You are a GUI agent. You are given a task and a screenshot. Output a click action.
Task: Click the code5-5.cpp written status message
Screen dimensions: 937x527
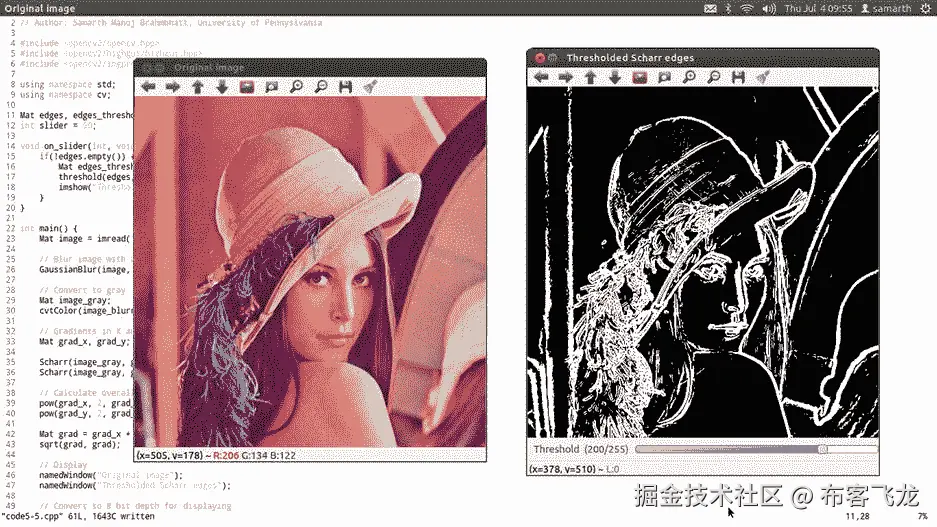click(x=78, y=516)
